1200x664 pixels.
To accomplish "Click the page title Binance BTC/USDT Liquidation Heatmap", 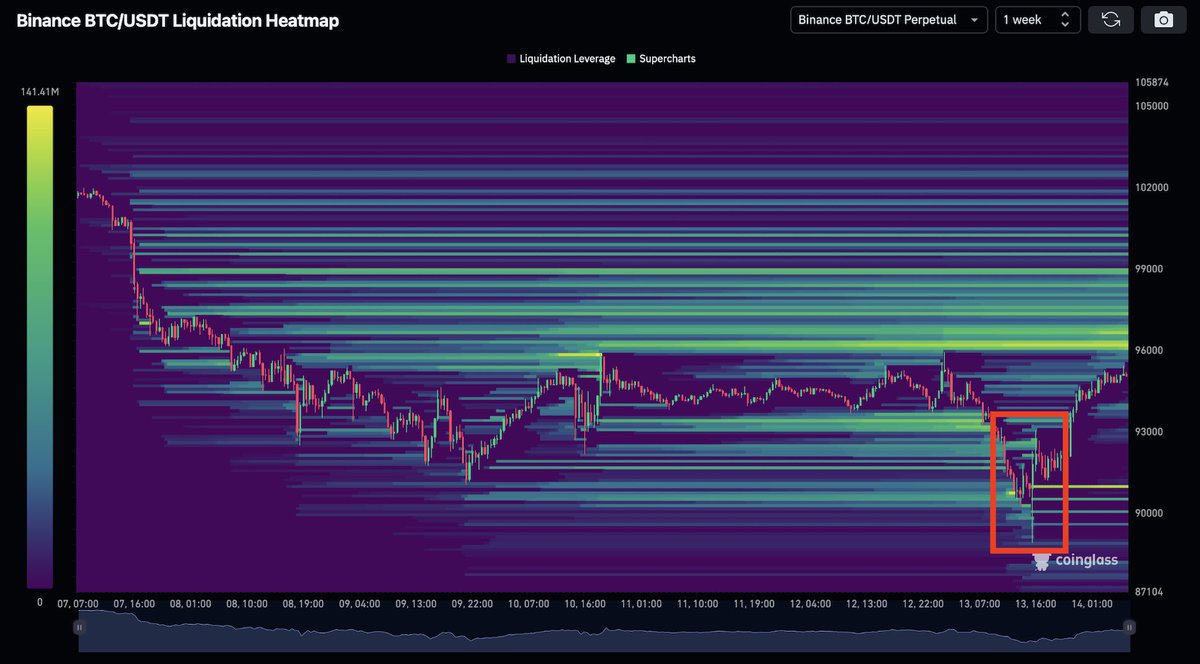I will pyautogui.click(x=178, y=20).
